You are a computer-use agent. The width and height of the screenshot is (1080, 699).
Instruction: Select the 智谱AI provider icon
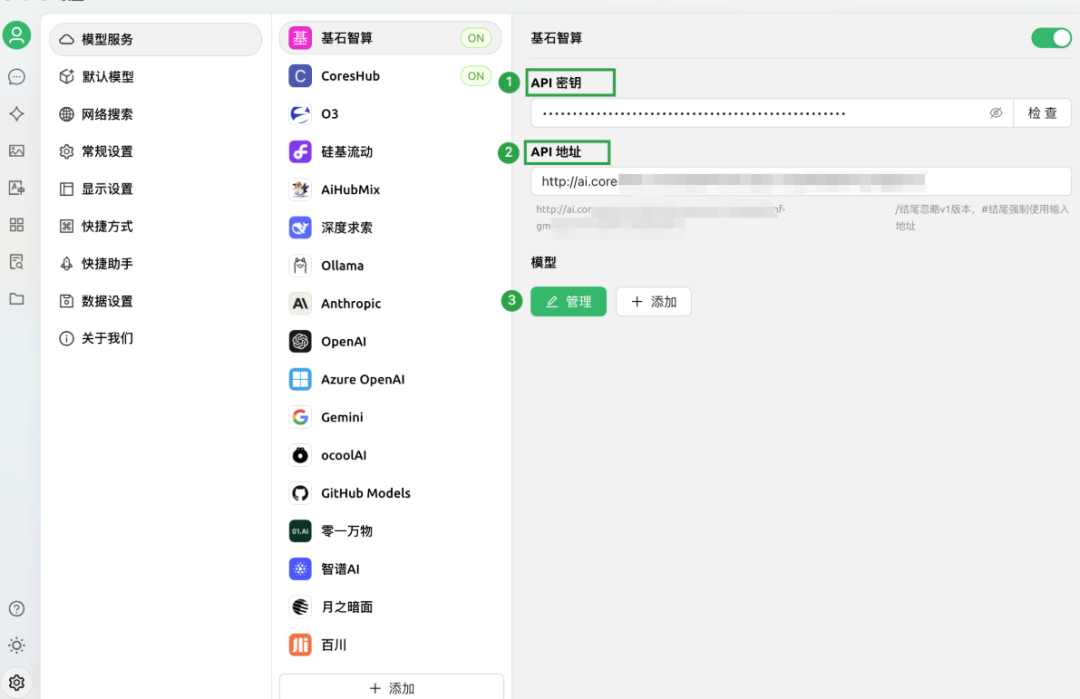300,569
